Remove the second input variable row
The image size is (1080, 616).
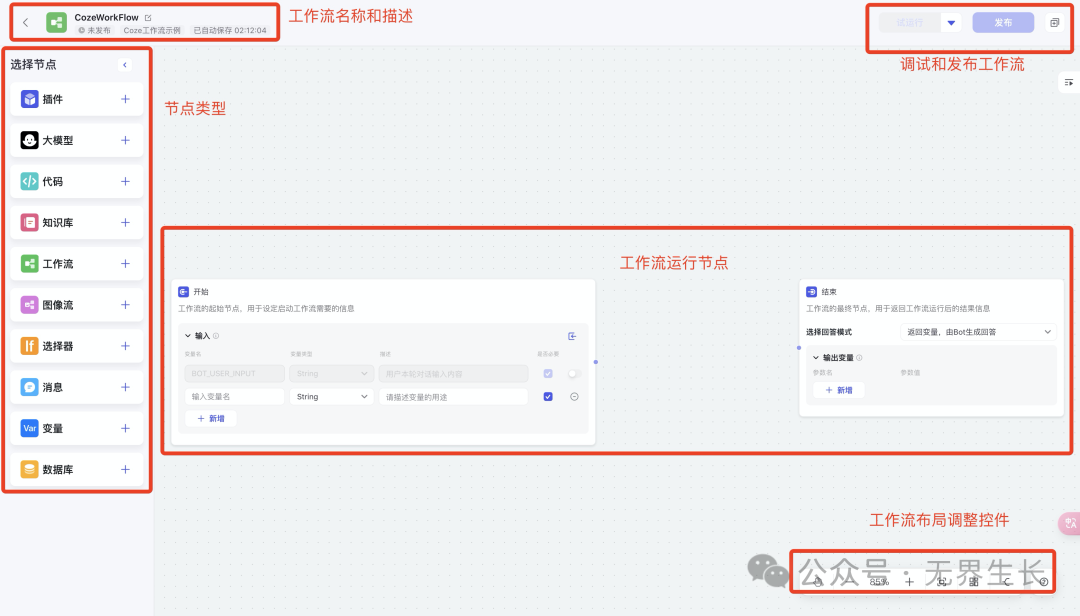[x=574, y=397]
